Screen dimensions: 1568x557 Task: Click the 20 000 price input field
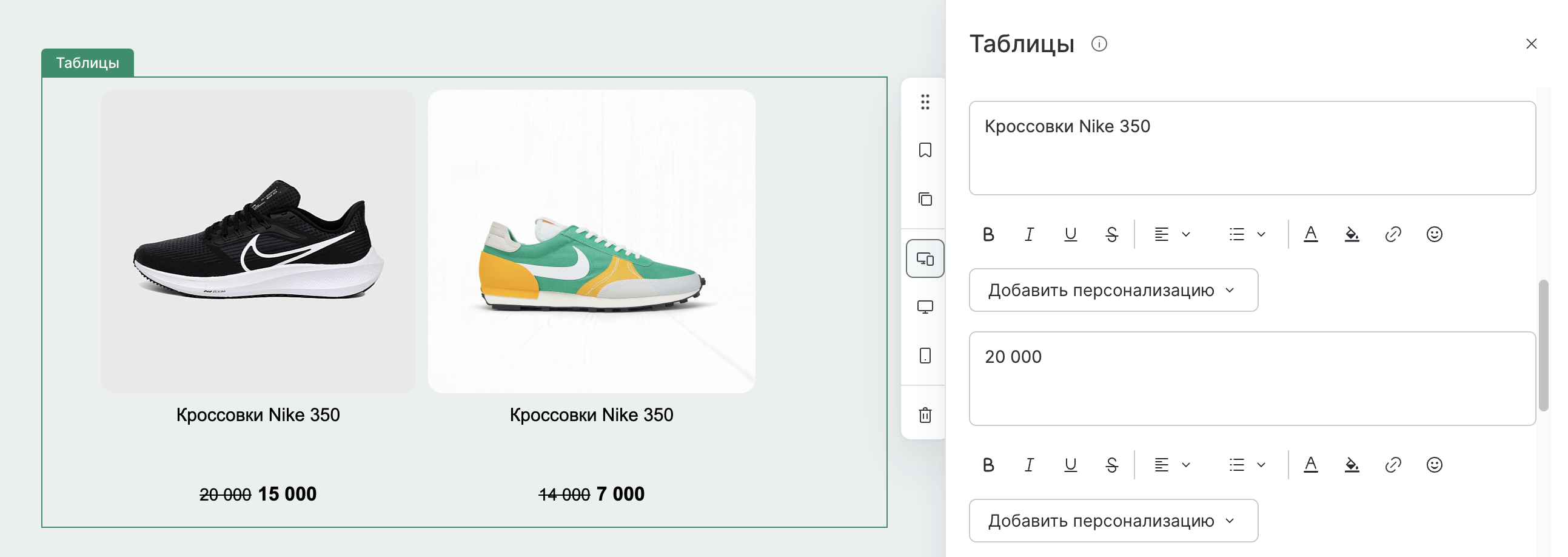click(x=1252, y=379)
